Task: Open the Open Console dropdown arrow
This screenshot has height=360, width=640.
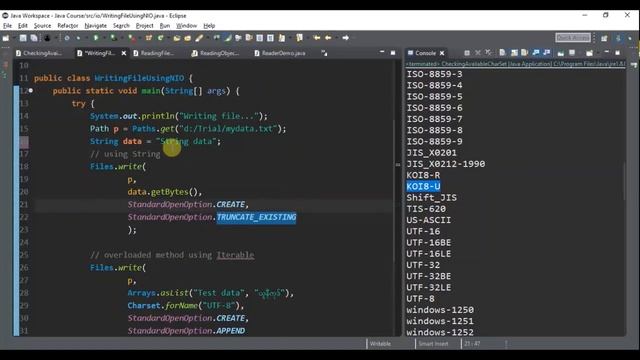Action: coord(597,53)
